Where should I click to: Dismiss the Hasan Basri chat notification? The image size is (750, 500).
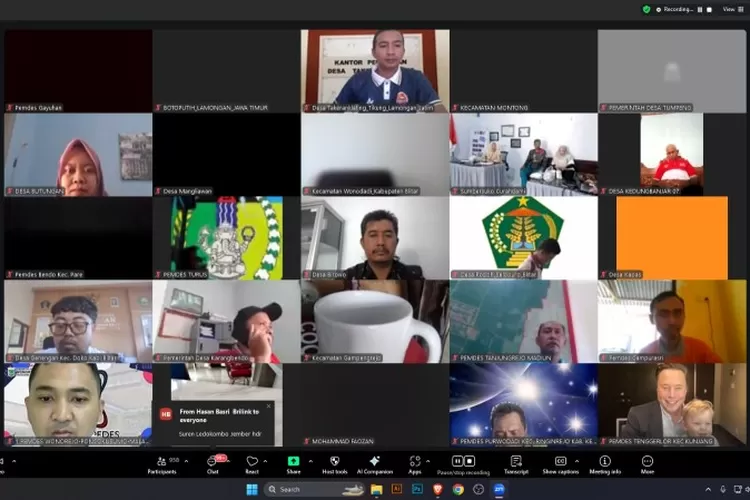pos(268,406)
